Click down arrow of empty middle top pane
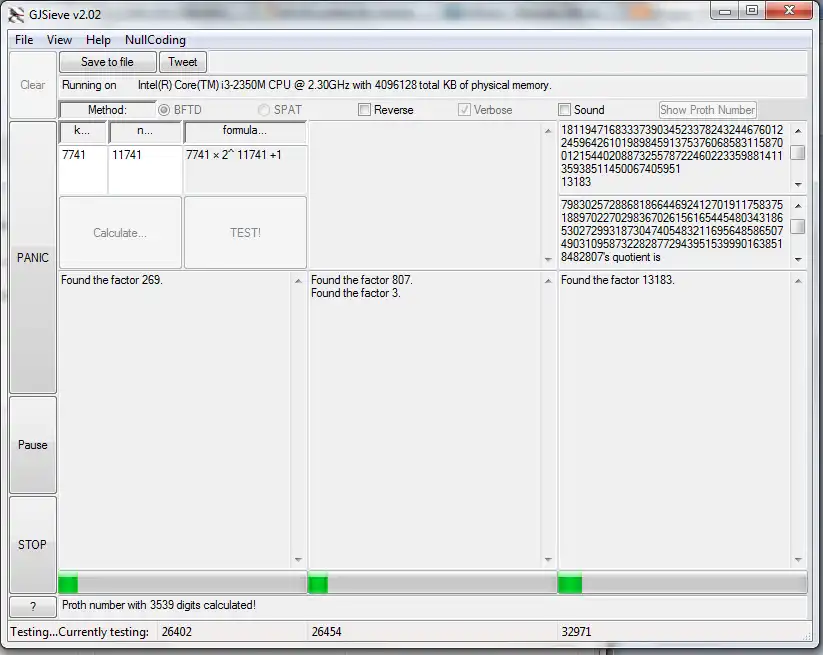The height and width of the screenshot is (655, 823). tap(548, 259)
